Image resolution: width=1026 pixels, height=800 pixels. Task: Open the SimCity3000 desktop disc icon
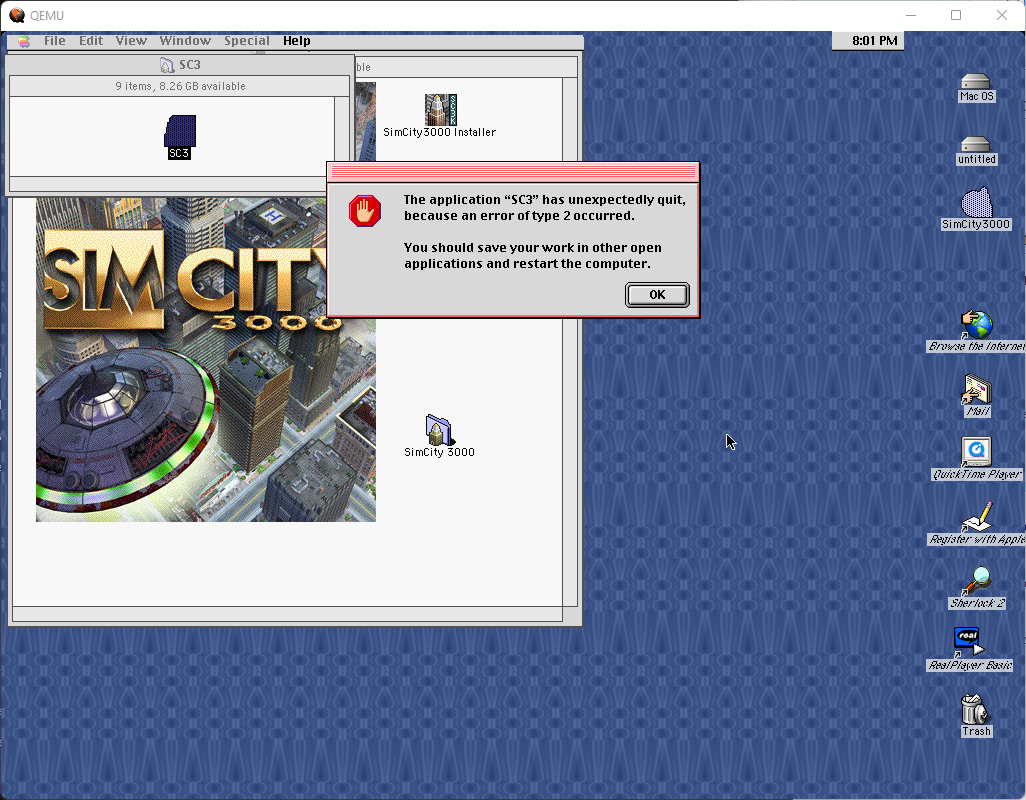pyautogui.click(x=976, y=203)
